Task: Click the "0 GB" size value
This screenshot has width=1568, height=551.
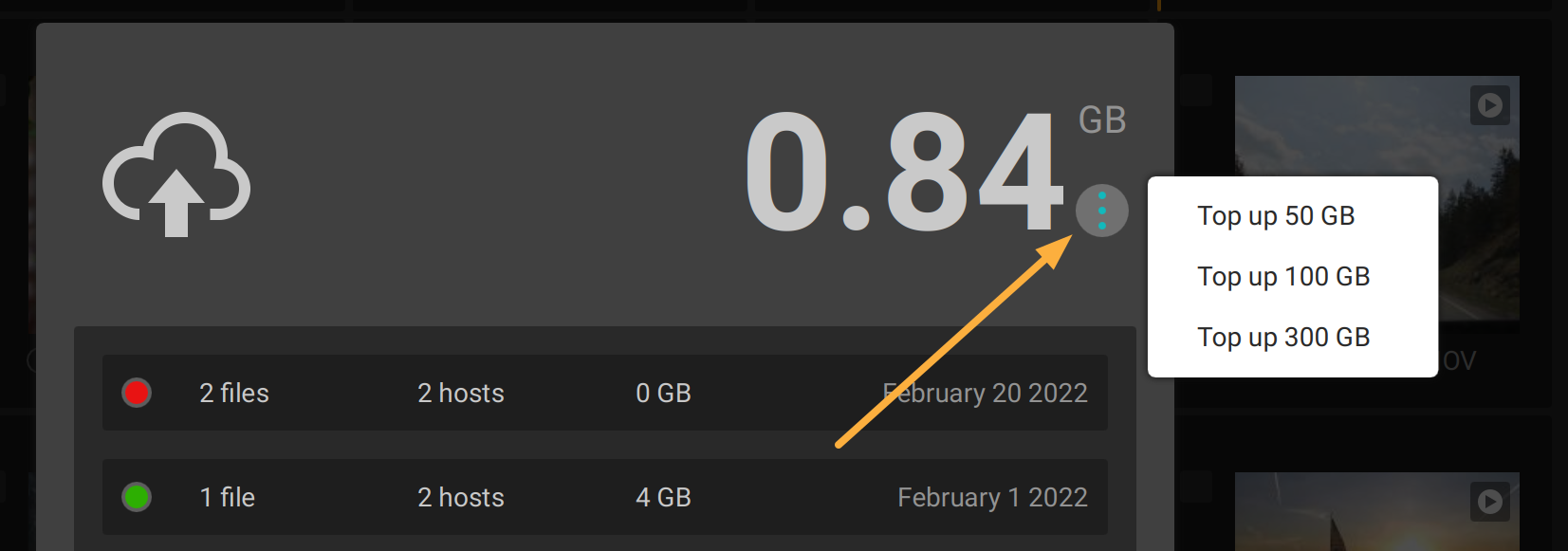Action: [663, 393]
